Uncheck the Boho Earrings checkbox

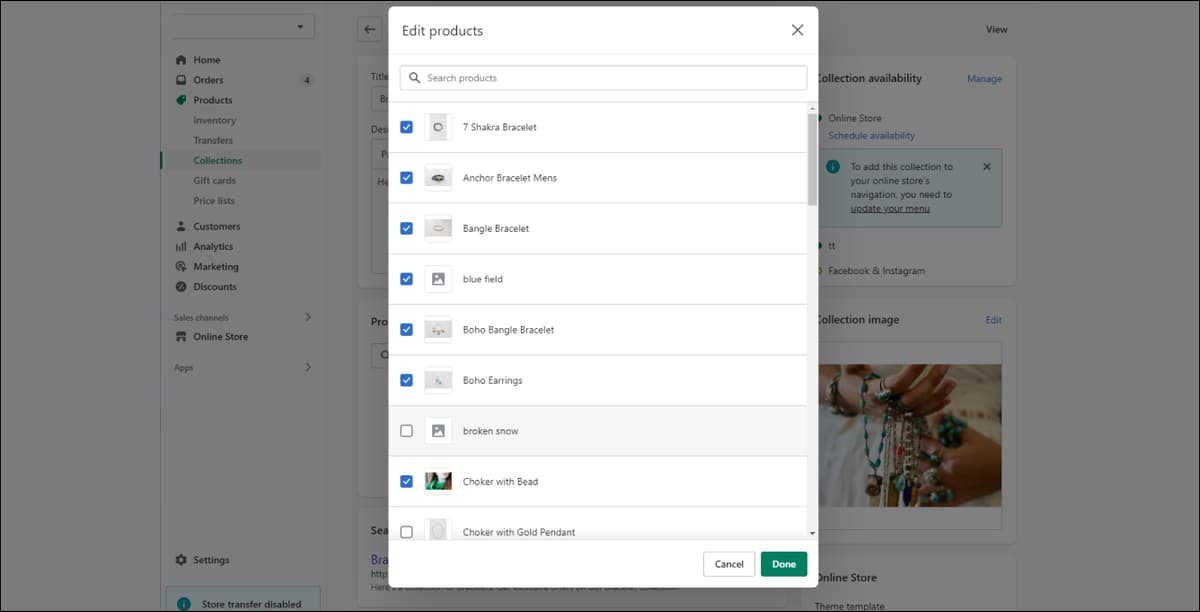pos(406,380)
